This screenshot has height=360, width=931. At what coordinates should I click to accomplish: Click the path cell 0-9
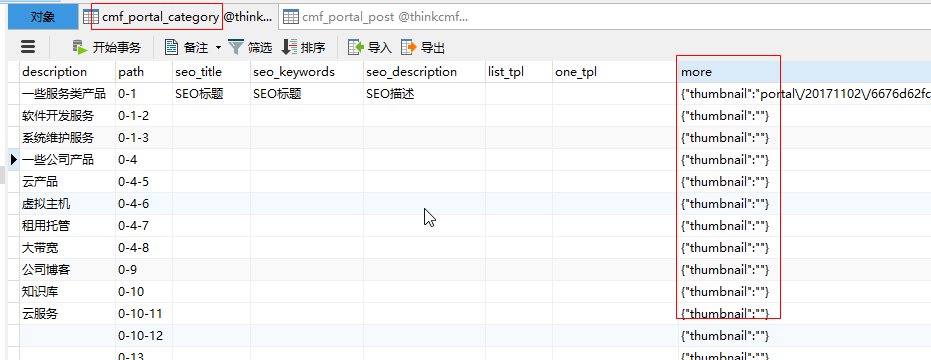coord(144,270)
